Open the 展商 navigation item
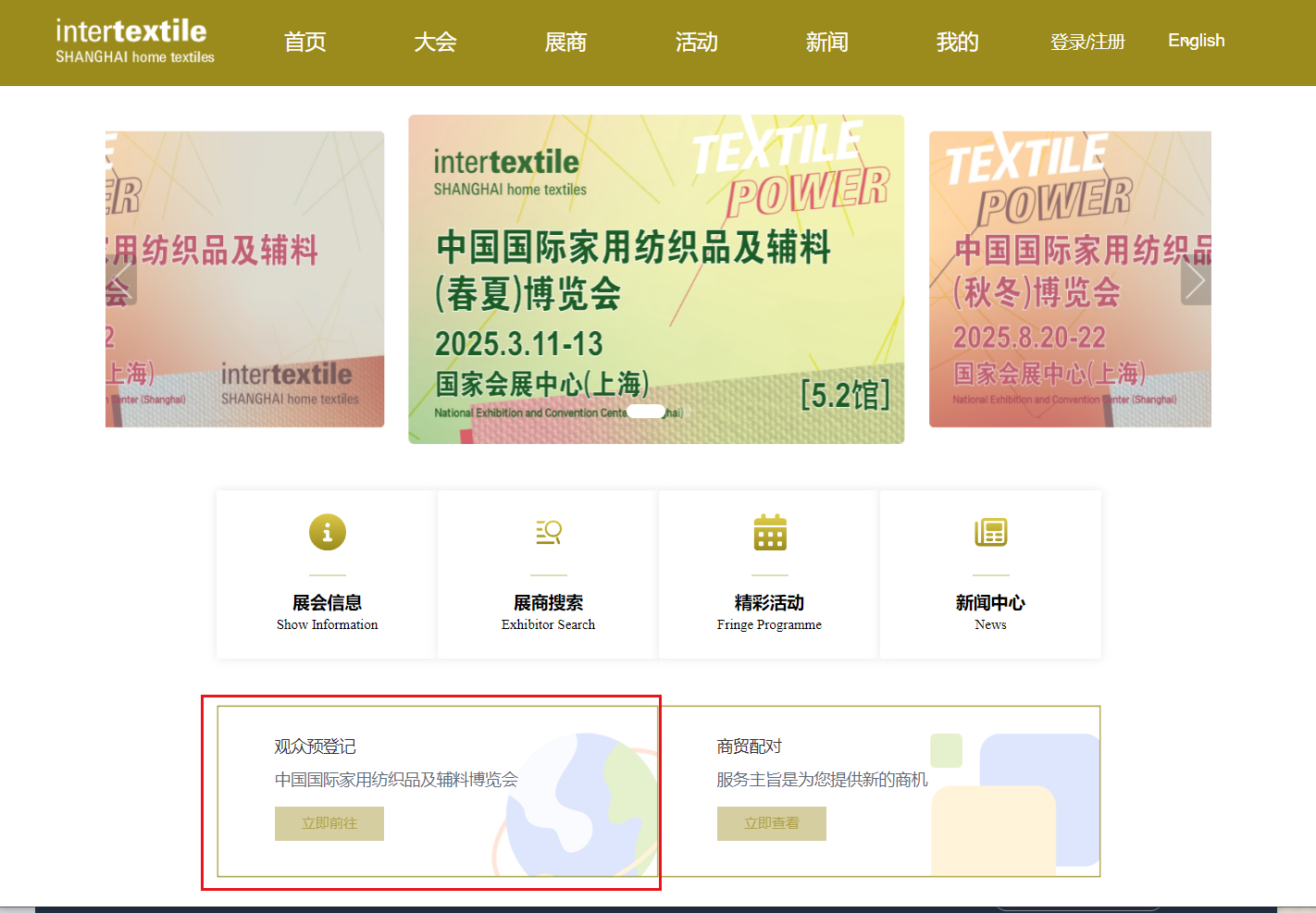This screenshot has height=913, width=1316. pos(565,42)
